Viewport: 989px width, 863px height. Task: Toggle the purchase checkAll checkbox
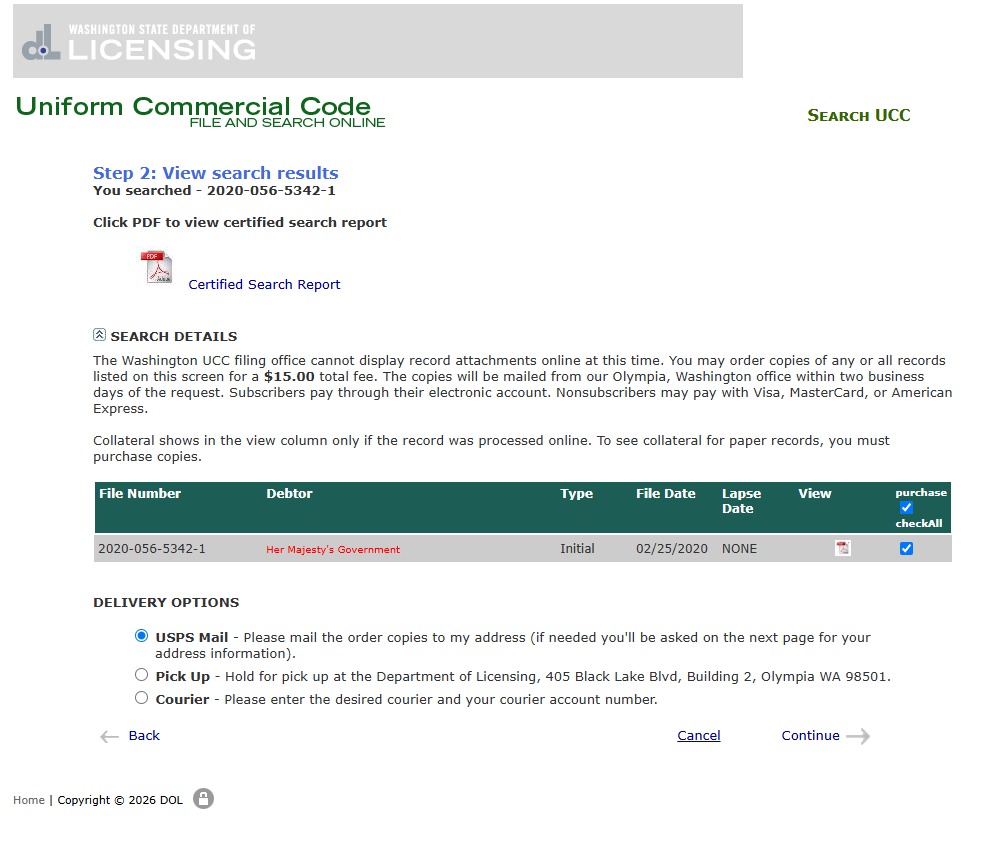(x=906, y=508)
